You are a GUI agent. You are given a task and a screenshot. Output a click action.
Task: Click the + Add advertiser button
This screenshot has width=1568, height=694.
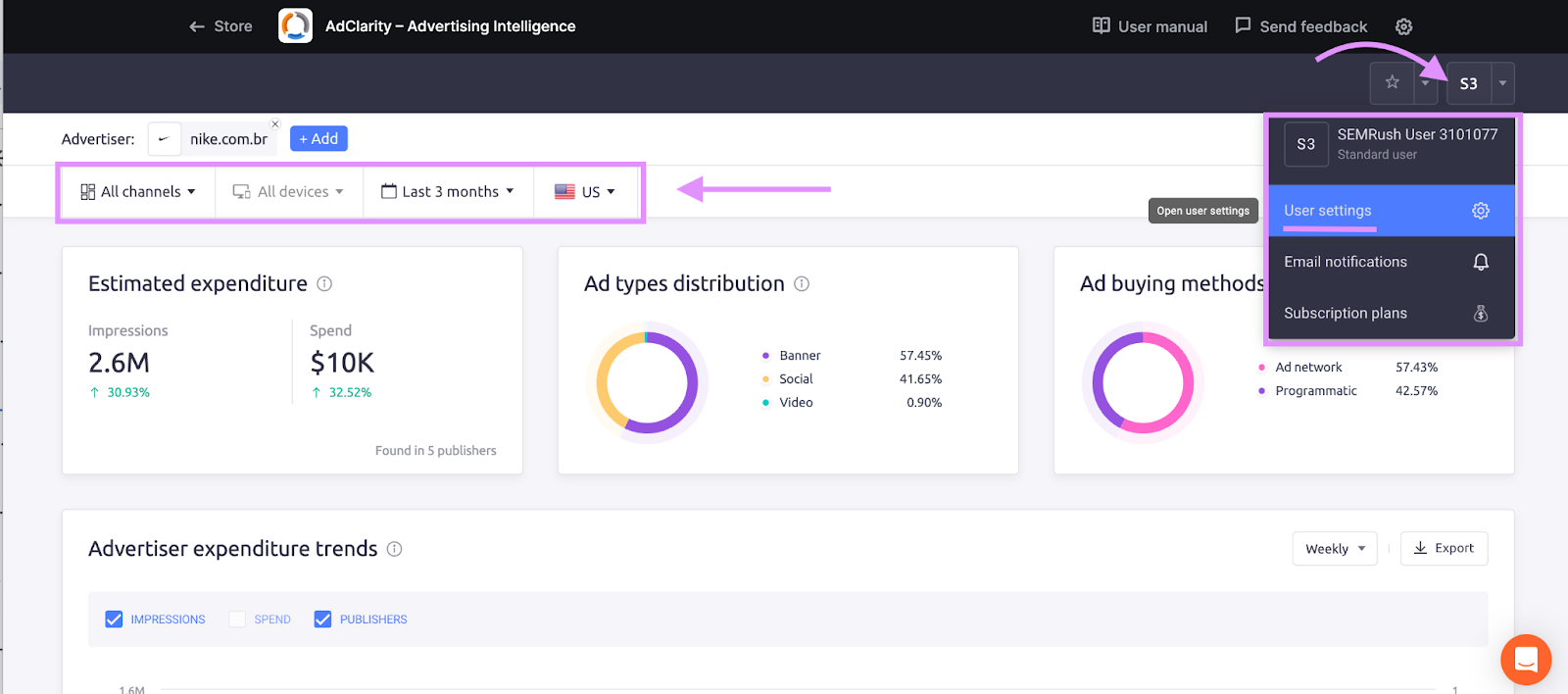(318, 139)
